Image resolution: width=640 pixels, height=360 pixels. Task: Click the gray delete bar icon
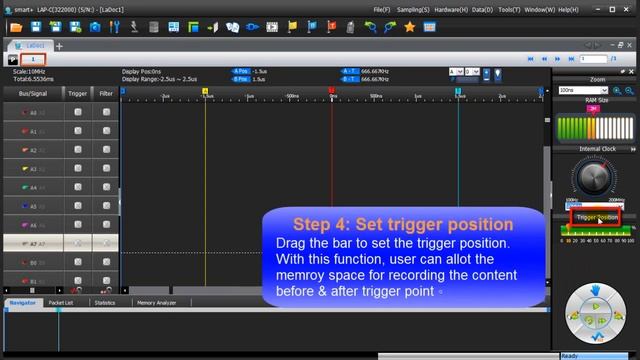pos(350,27)
